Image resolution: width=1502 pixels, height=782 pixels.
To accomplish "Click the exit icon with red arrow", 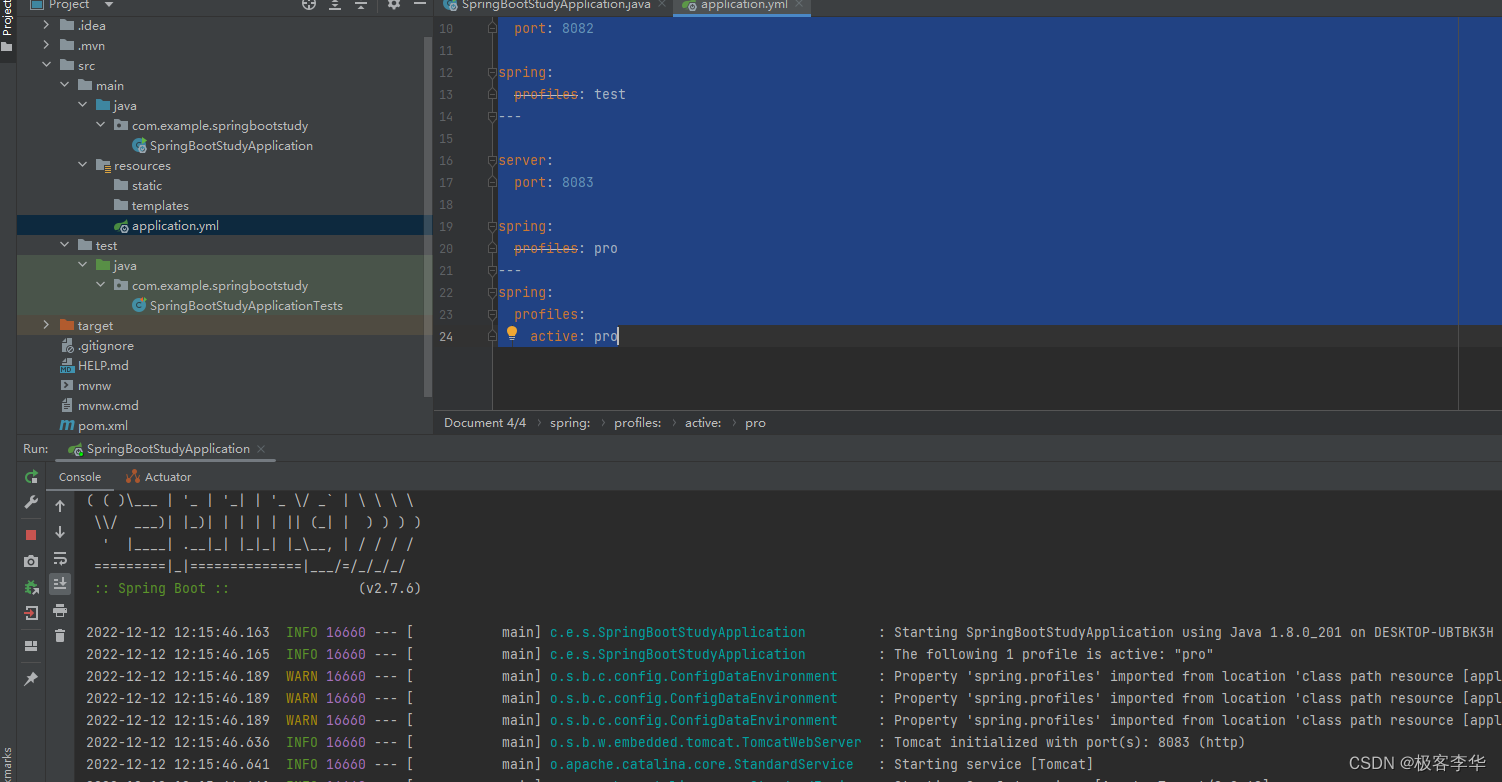I will (31, 613).
